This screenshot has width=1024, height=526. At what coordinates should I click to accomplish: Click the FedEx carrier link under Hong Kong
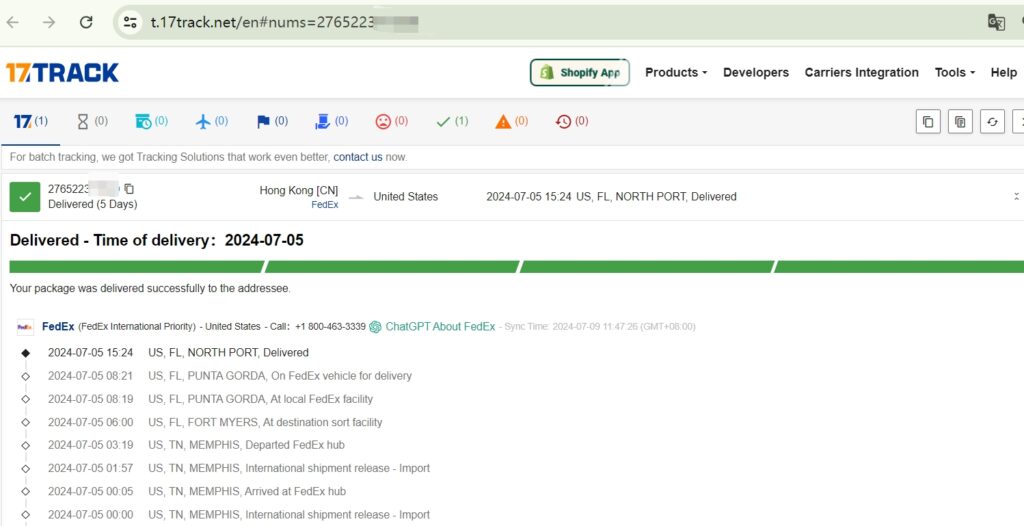coord(325,205)
